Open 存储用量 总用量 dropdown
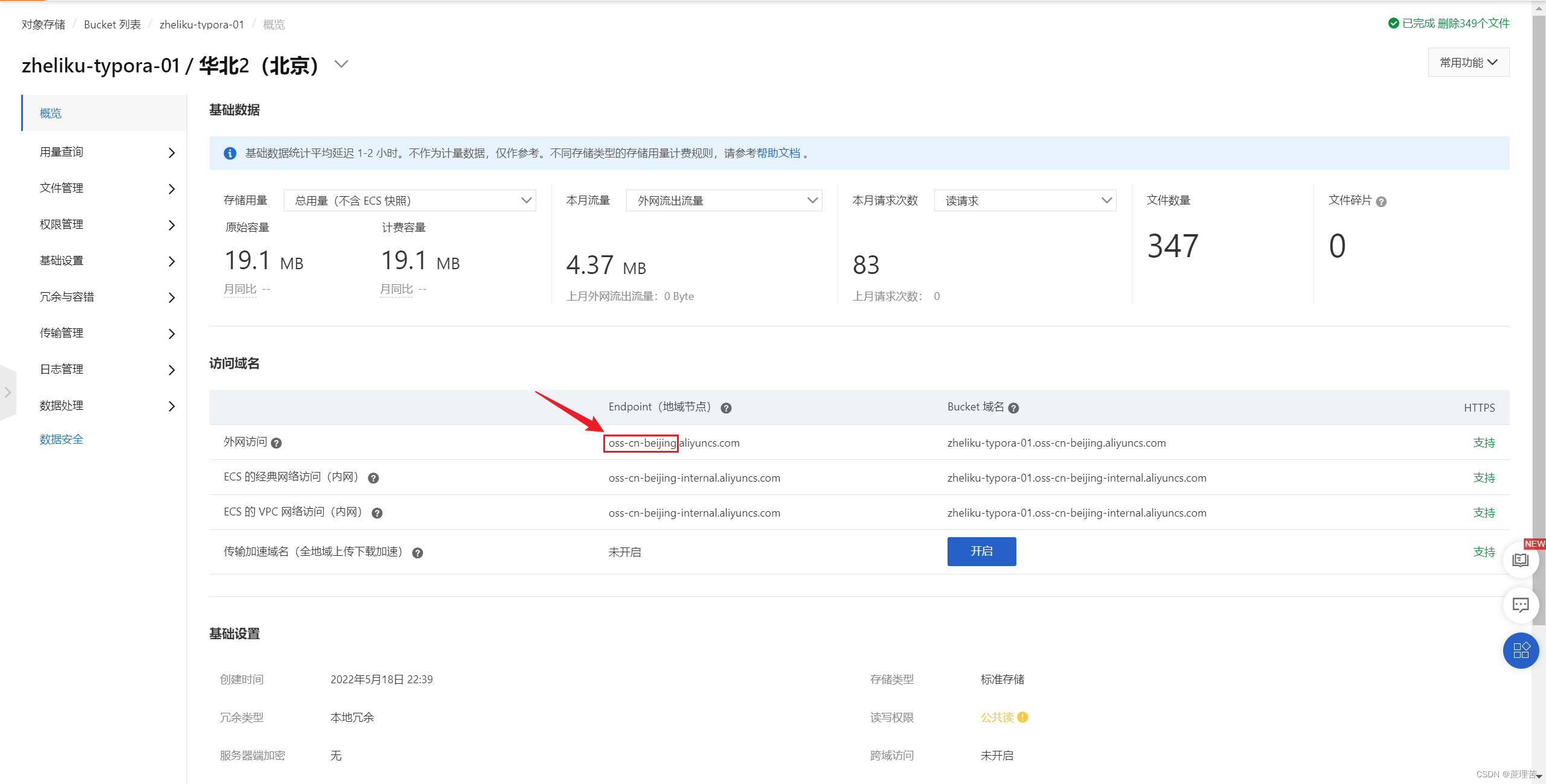The height and width of the screenshot is (784, 1546). coord(410,200)
